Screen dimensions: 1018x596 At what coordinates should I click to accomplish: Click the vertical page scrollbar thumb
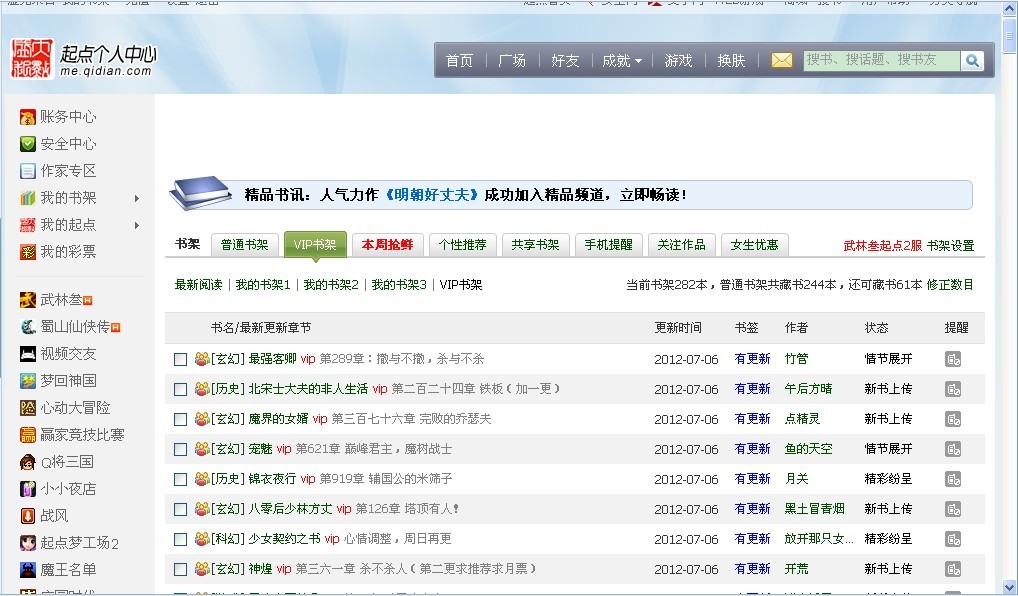click(x=1010, y=34)
